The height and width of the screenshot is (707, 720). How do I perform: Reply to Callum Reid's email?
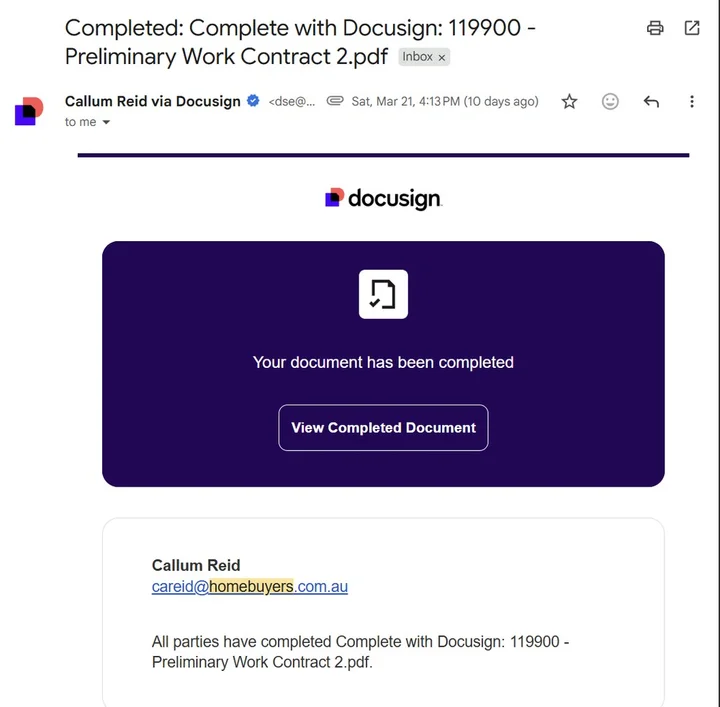[651, 101]
